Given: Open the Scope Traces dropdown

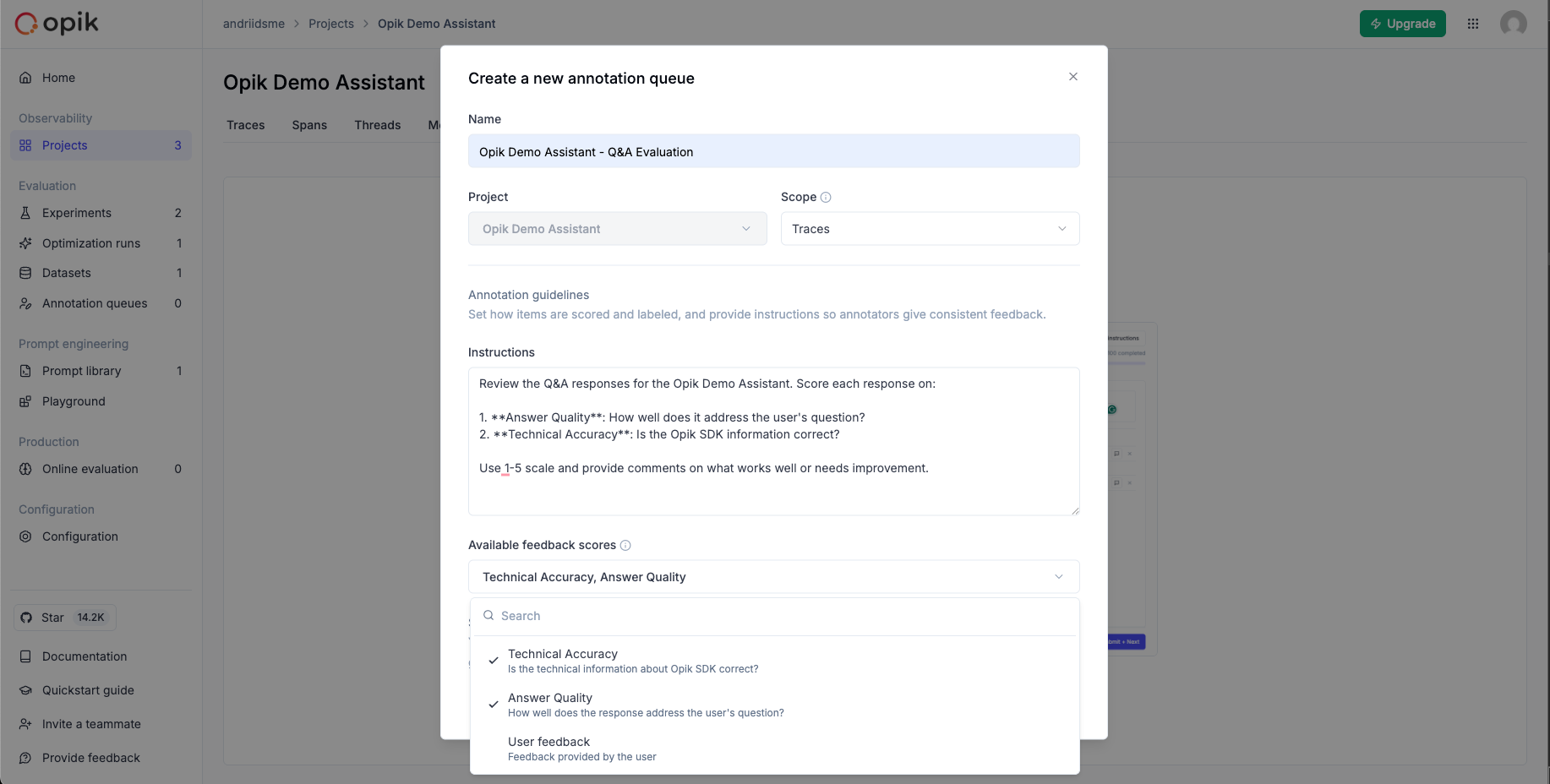Looking at the screenshot, I should pos(930,229).
